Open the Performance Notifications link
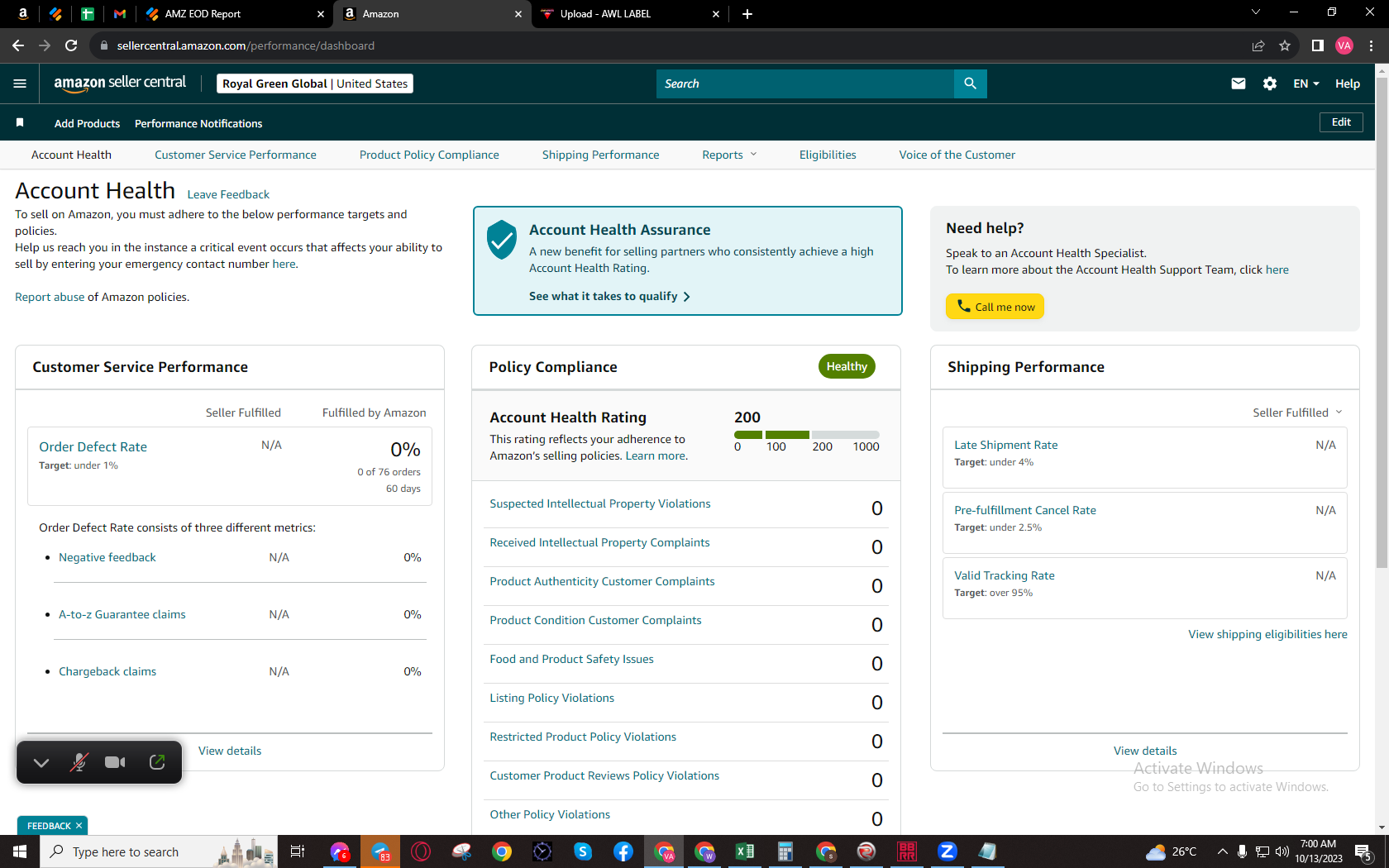1389x868 pixels. tap(198, 123)
